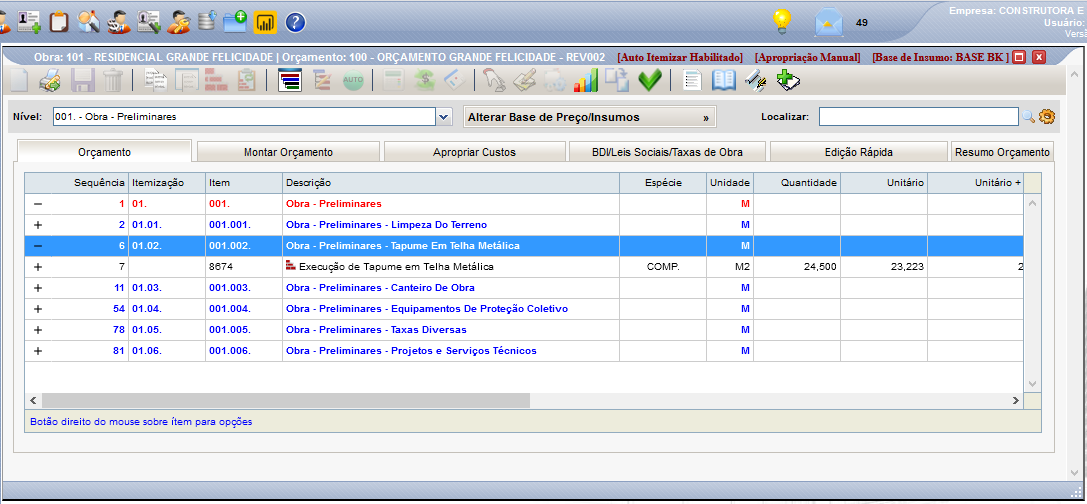Collapse the Tapume Em Telha Metálica row

[x=38, y=246]
